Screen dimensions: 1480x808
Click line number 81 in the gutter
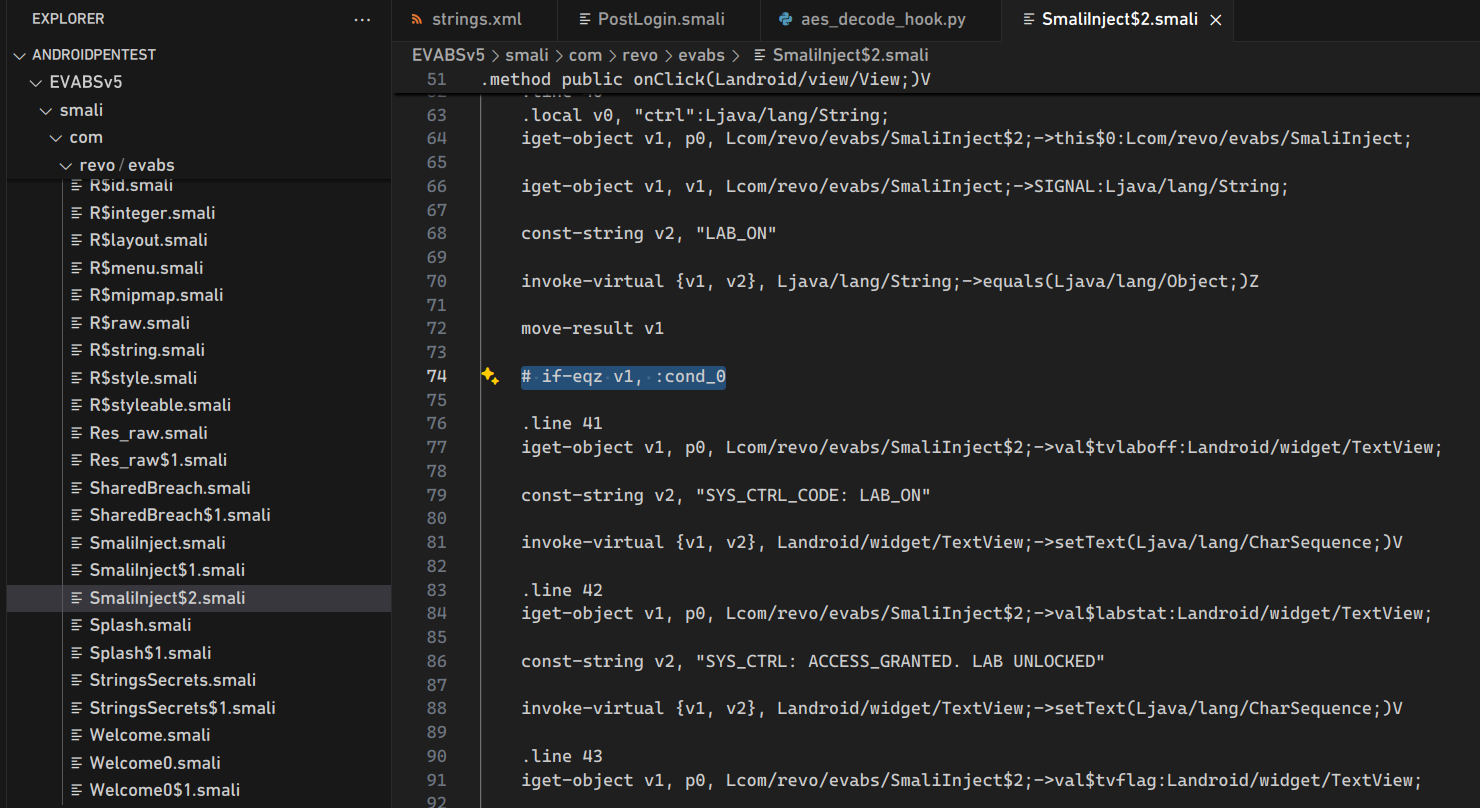click(436, 542)
